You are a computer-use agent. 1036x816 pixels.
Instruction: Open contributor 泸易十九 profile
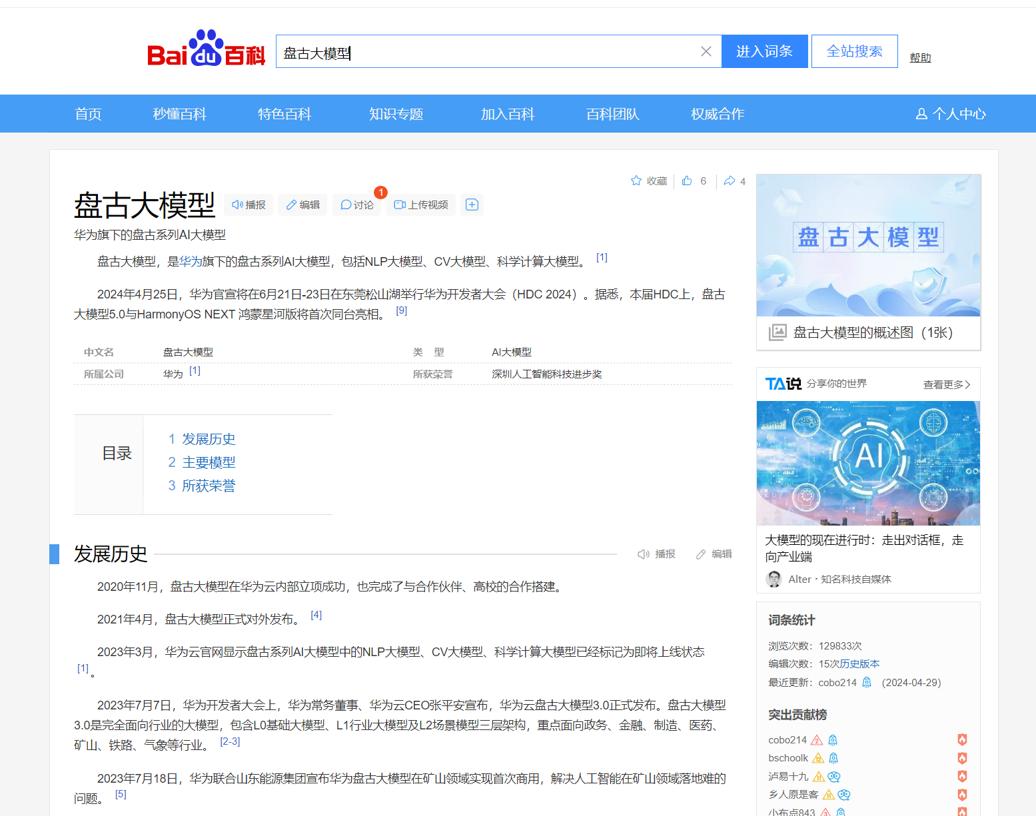788,776
